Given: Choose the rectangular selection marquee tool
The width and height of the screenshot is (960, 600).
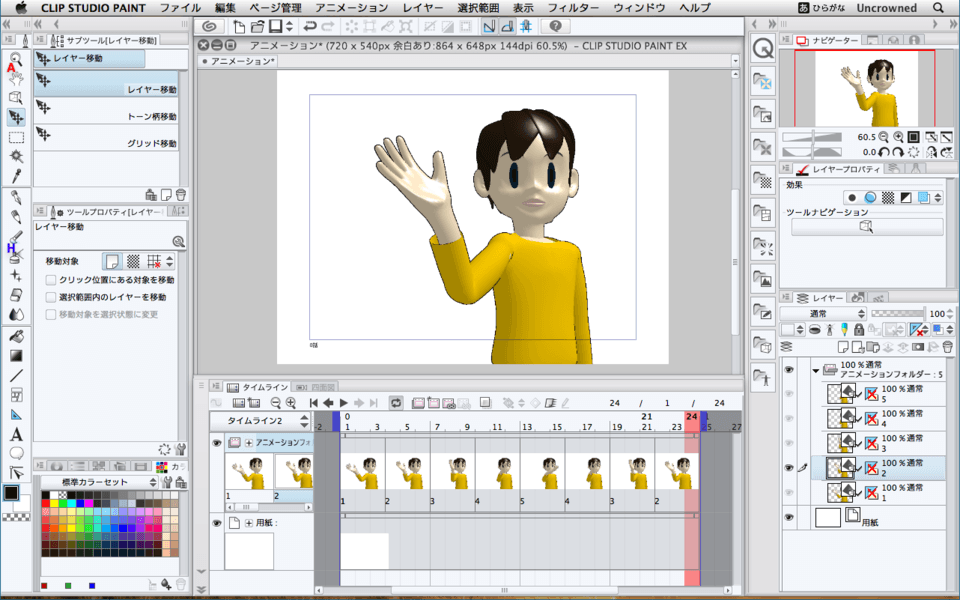Looking at the screenshot, I should [16, 137].
